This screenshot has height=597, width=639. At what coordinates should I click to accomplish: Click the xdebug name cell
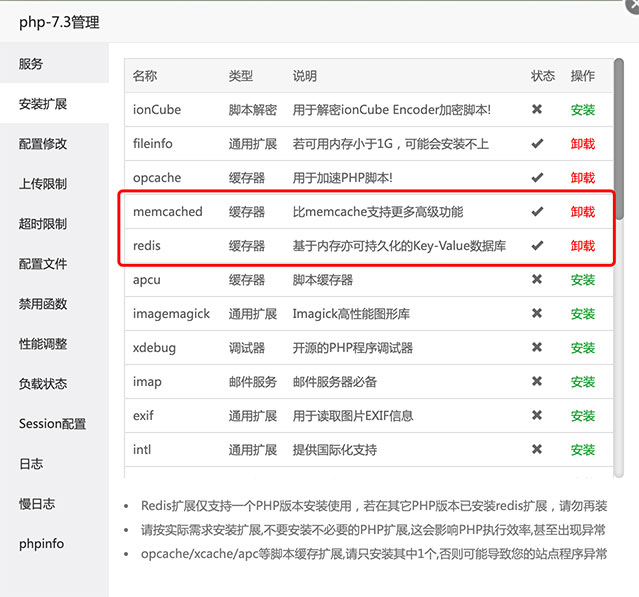pos(154,348)
